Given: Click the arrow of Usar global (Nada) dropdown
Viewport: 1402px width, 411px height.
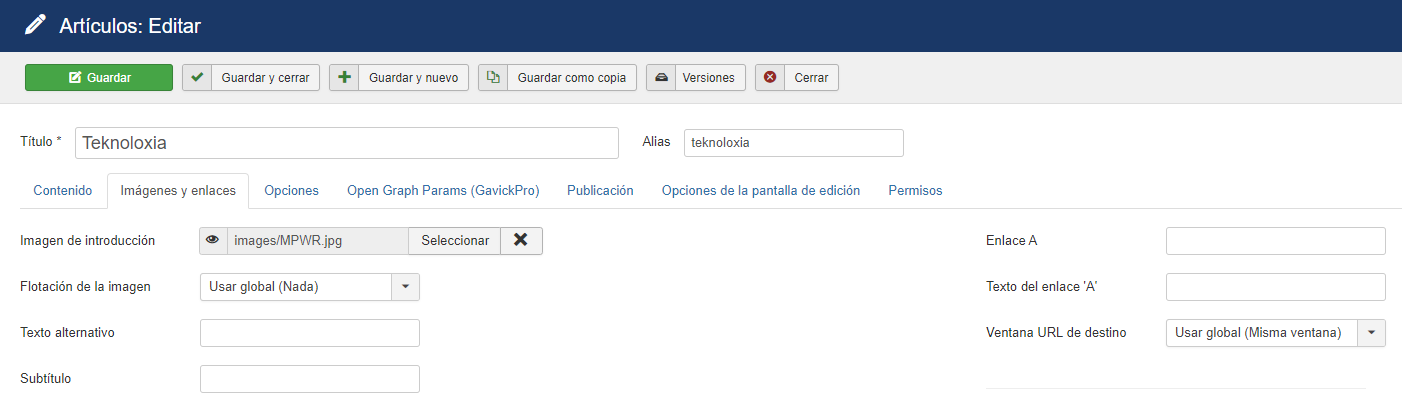Looking at the screenshot, I should (x=405, y=287).
